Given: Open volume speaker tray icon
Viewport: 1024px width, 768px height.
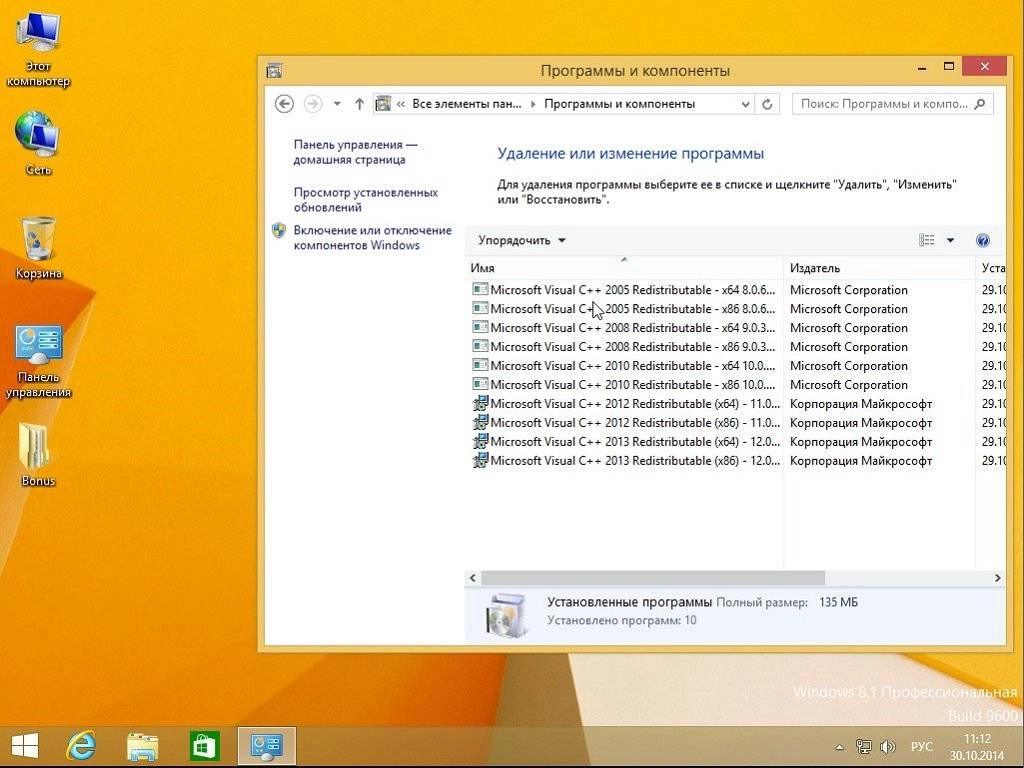Looking at the screenshot, I should [888, 746].
